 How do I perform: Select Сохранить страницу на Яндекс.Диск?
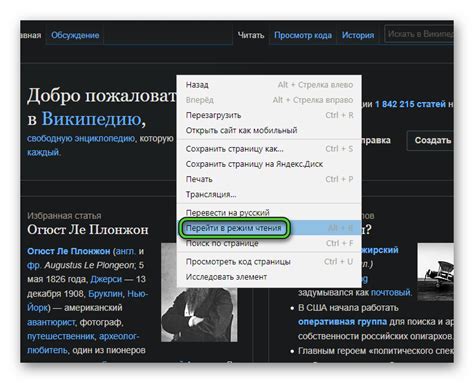[269, 164]
